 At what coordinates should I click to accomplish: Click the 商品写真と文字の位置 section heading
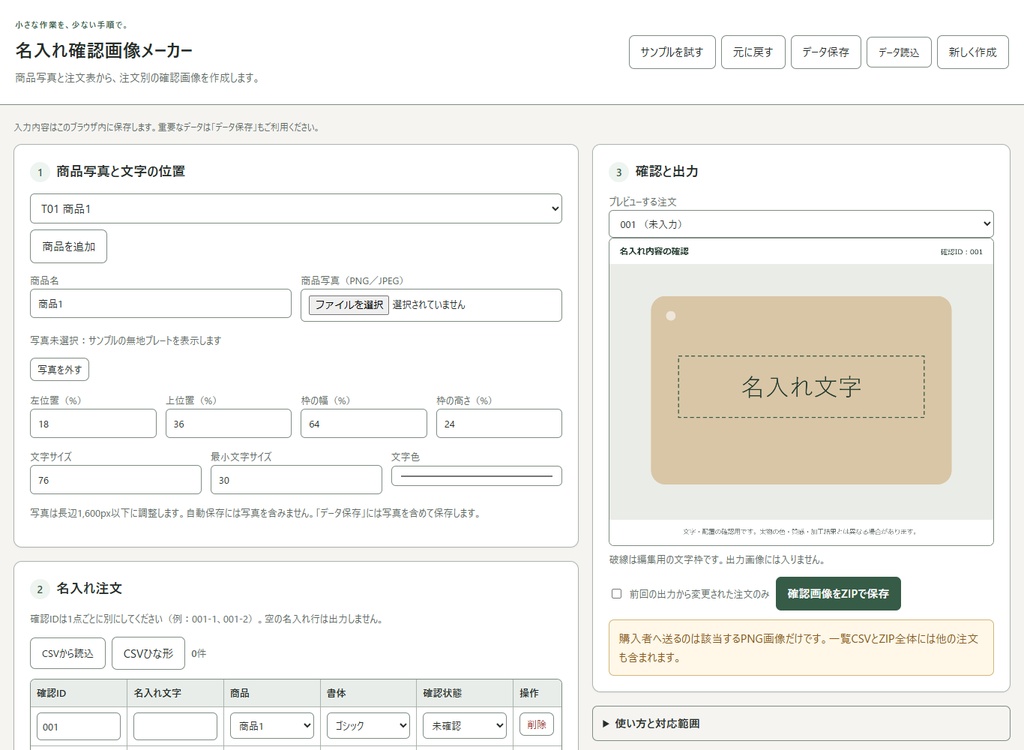click(121, 171)
